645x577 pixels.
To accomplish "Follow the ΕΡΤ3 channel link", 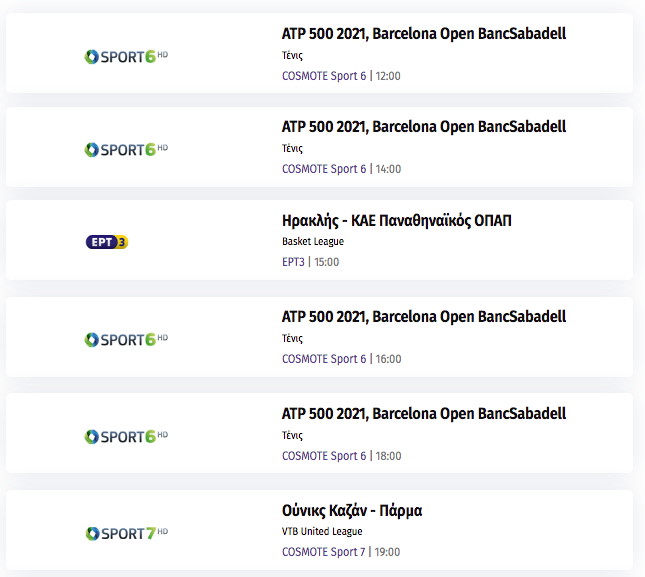I will click(293, 262).
